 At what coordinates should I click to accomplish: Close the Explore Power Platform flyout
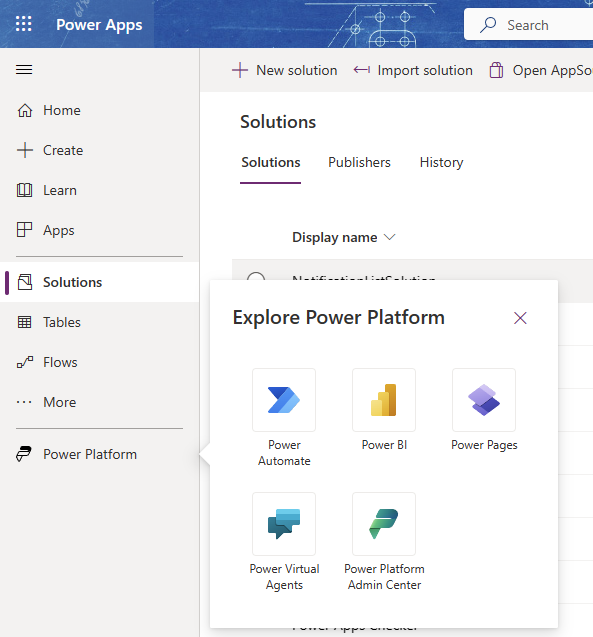[520, 318]
